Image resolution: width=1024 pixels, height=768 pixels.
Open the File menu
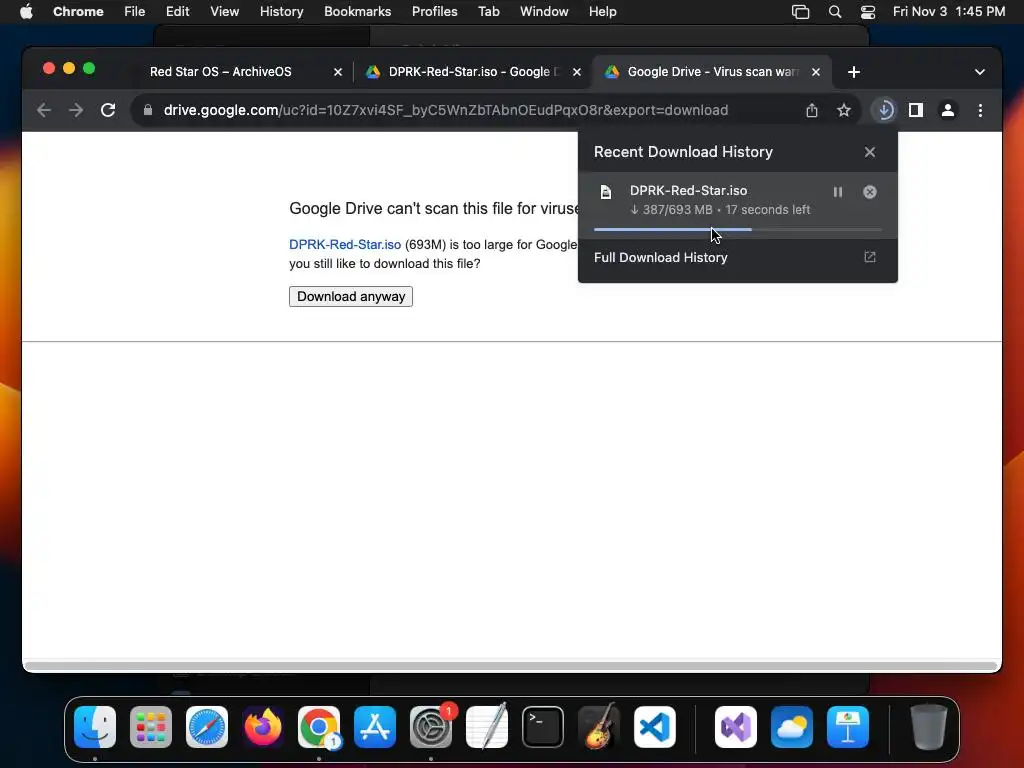pos(135,12)
